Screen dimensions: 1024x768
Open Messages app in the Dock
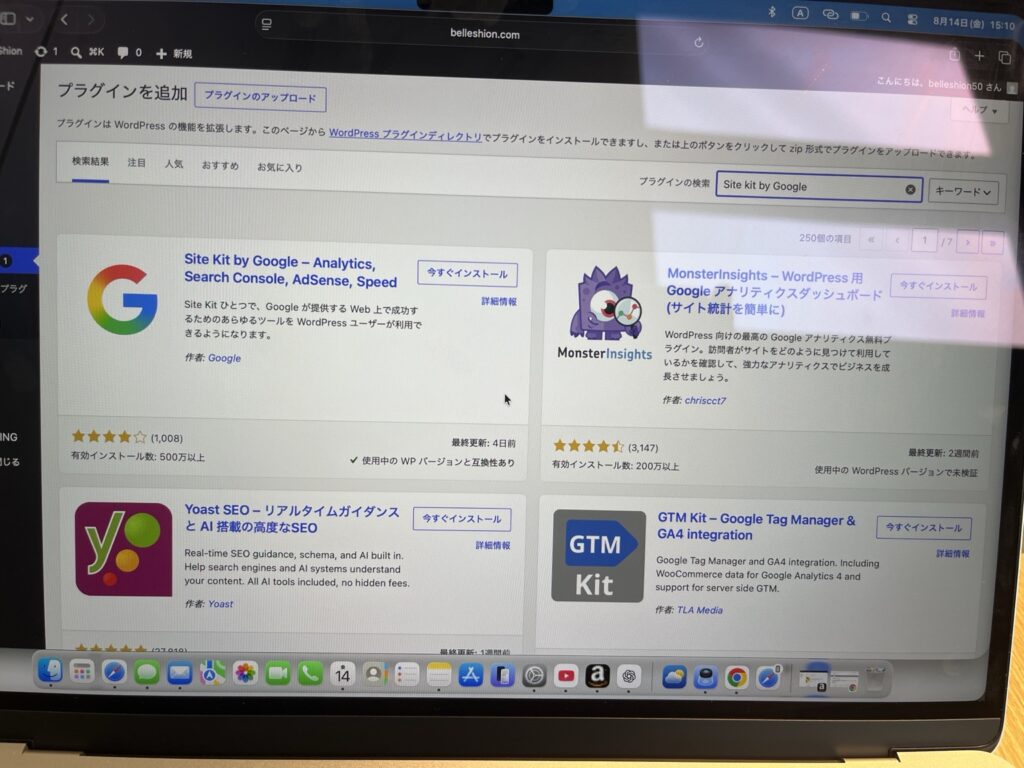(x=147, y=673)
